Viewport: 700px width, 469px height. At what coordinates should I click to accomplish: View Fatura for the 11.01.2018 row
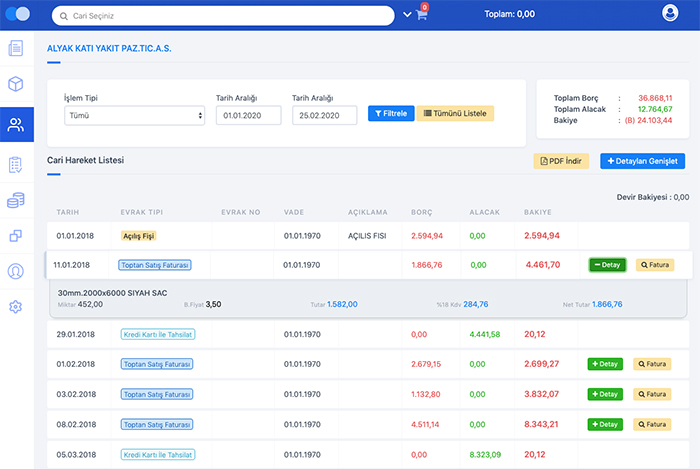655,265
